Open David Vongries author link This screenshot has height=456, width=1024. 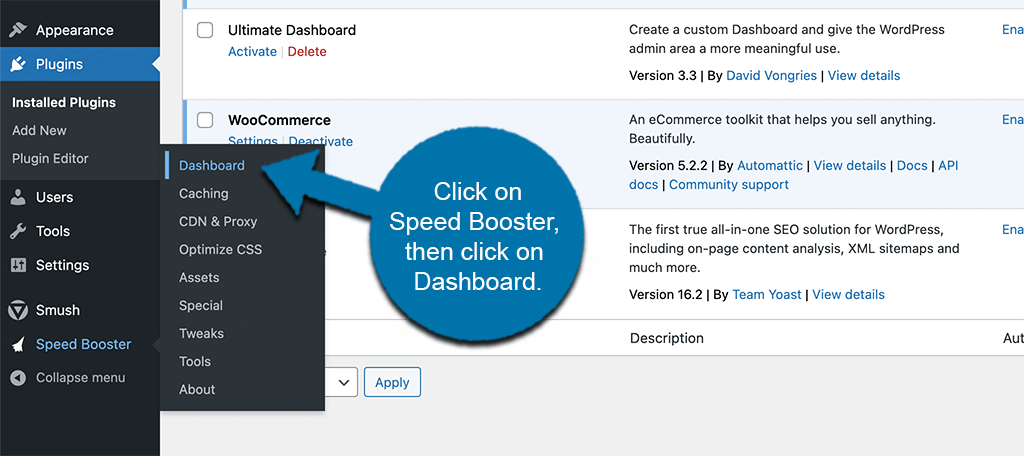tap(771, 76)
